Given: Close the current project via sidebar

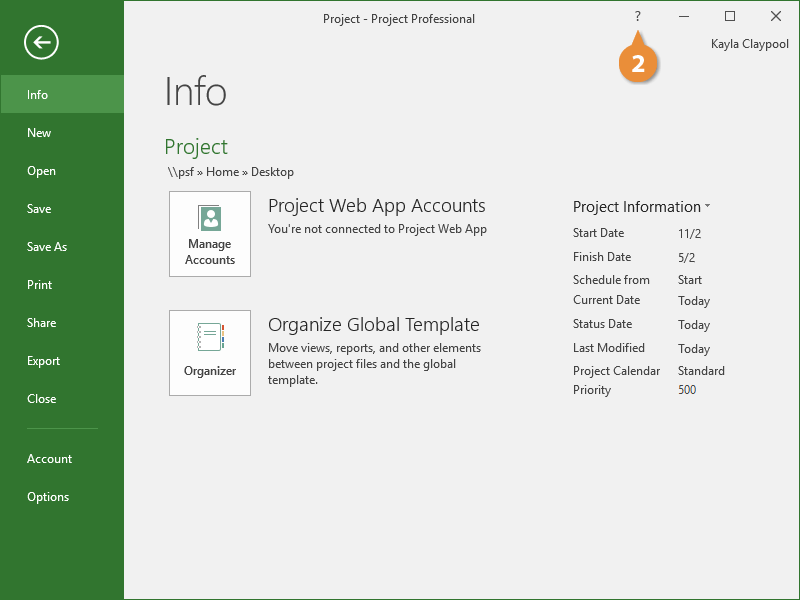Looking at the screenshot, I should pyautogui.click(x=41, y=399).
